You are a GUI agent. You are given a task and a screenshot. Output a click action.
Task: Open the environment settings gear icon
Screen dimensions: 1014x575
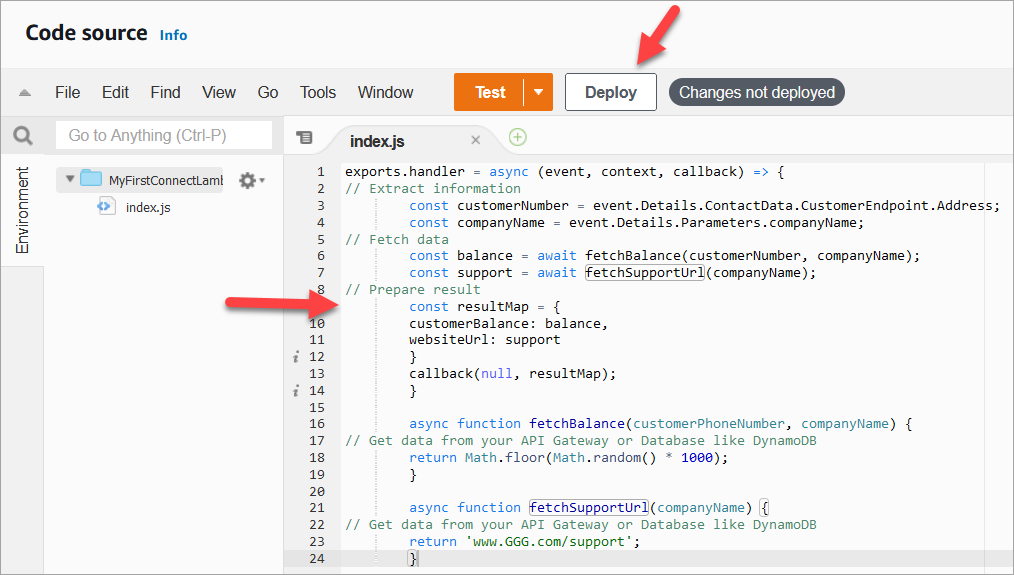coord(247,180)
